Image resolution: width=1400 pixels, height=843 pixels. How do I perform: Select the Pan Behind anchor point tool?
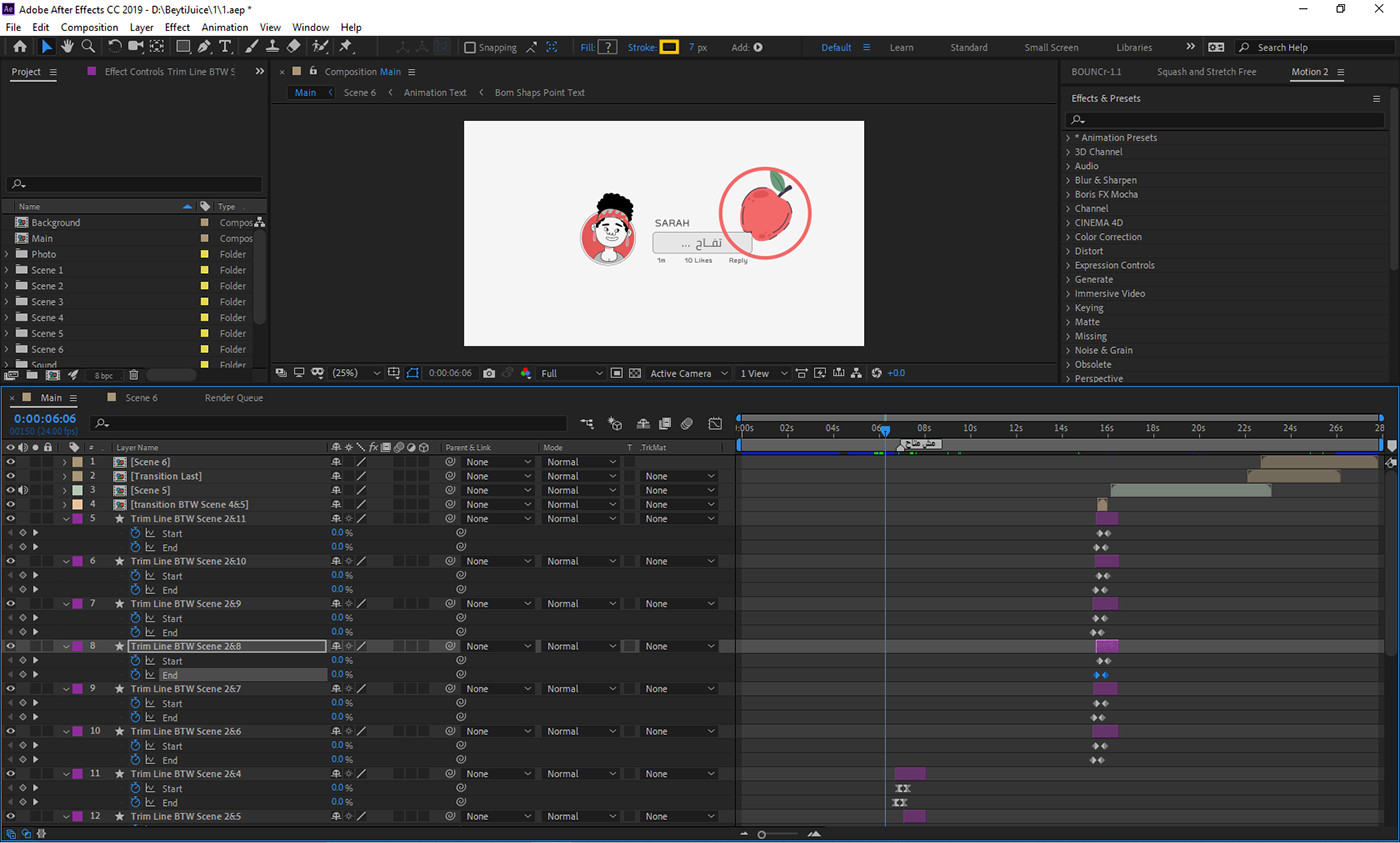(x=157, y=47)
